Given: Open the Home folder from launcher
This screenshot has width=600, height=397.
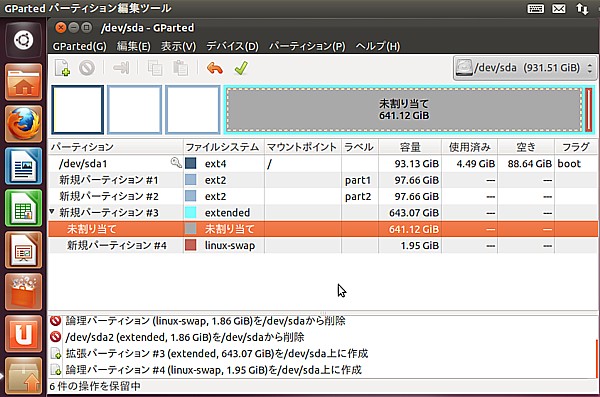Looking at the screenshot, I should coord(23,82).
